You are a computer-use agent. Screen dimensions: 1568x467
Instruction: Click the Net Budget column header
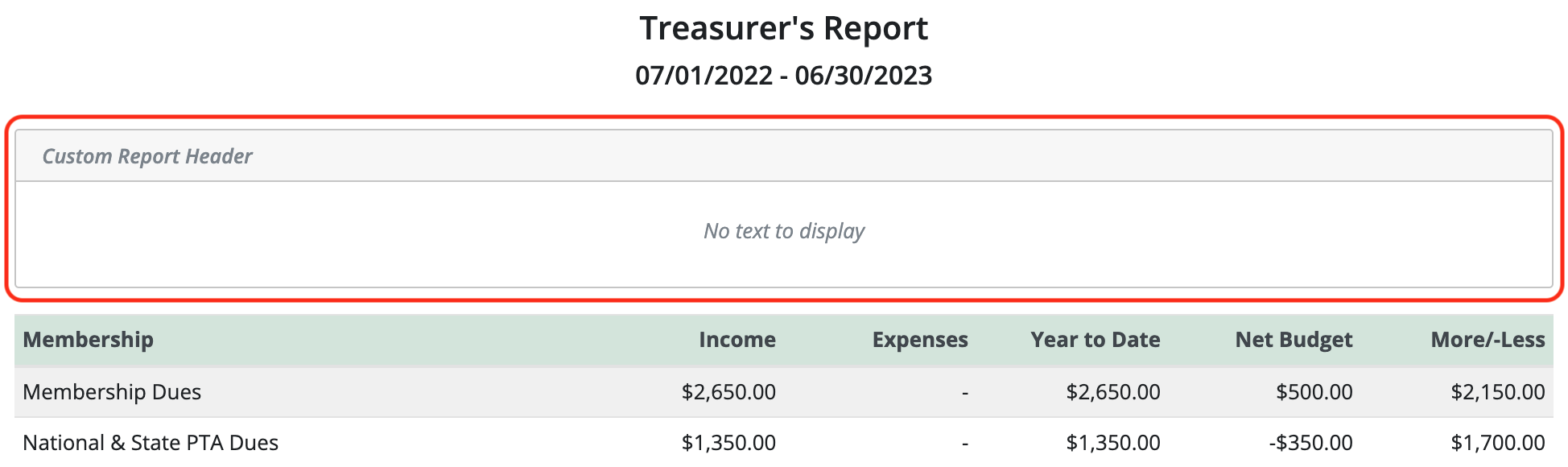click(x=1294, y=340)
